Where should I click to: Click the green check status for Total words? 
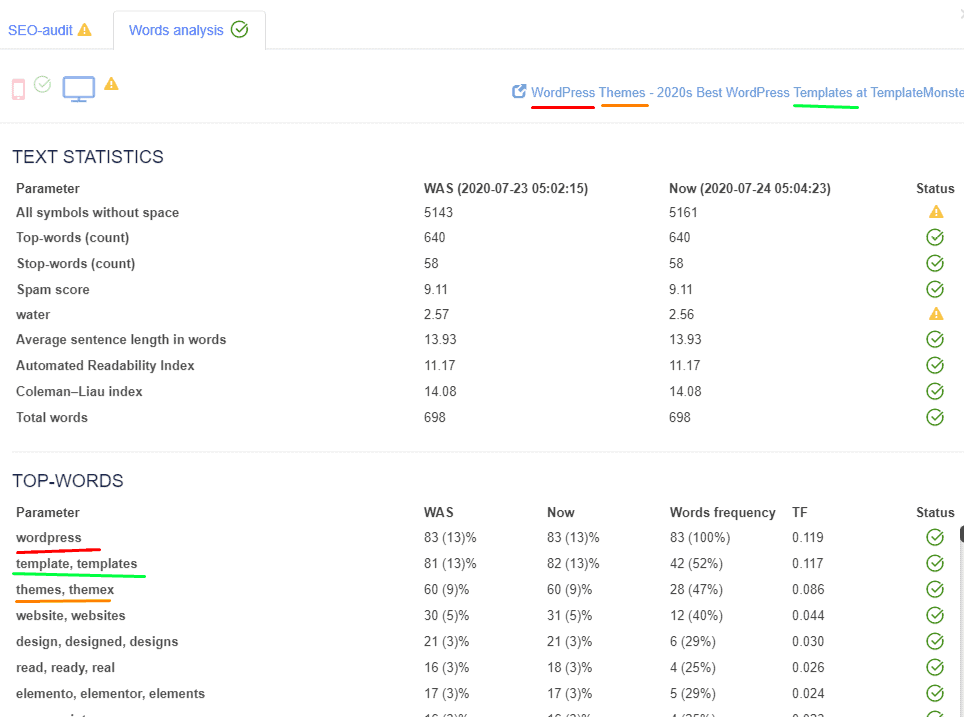tap(935, 417)
